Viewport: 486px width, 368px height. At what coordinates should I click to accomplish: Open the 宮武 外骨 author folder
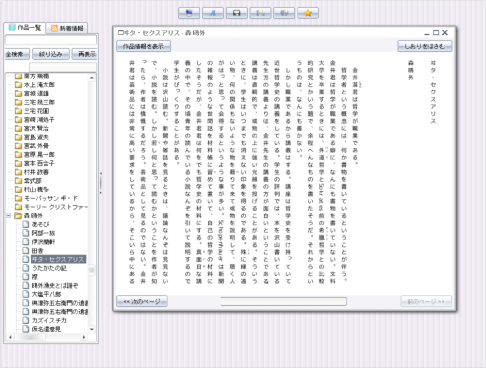pos(36,146)
